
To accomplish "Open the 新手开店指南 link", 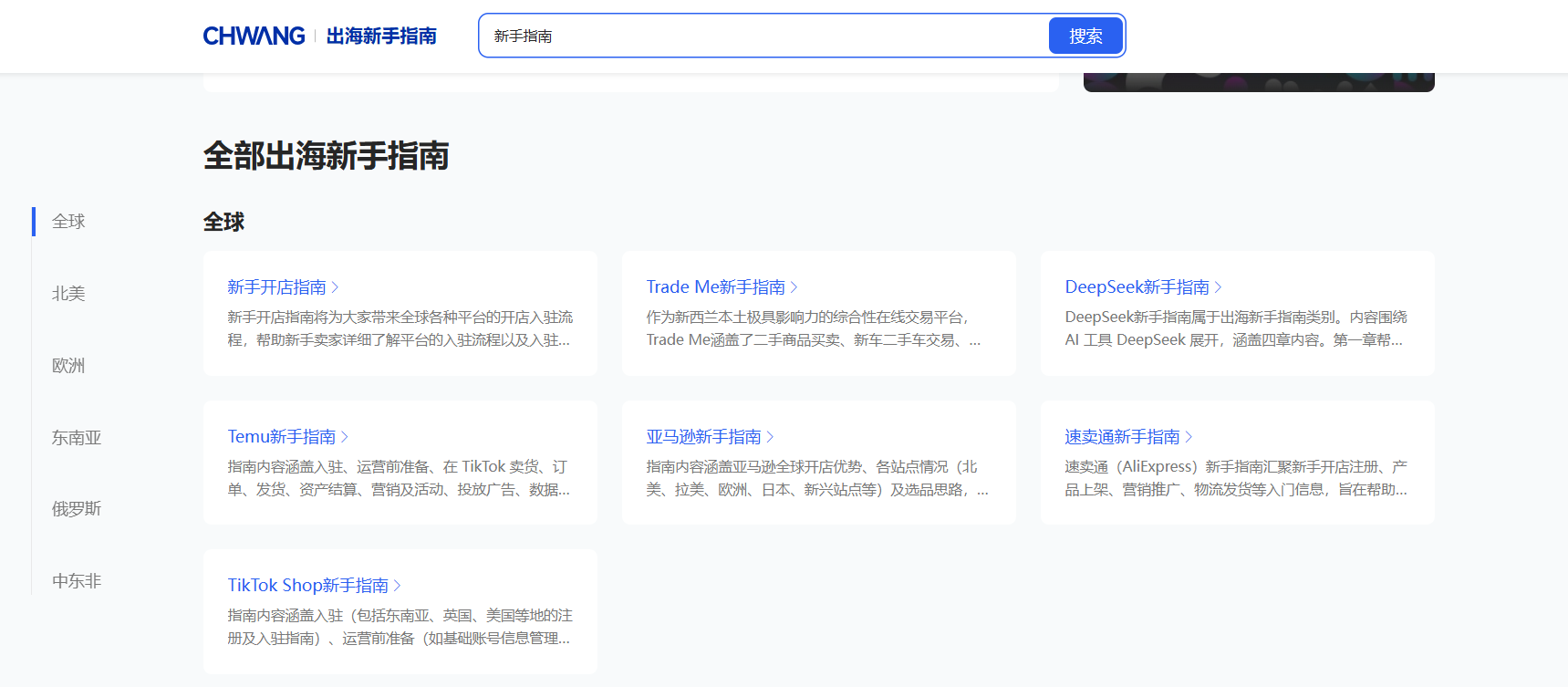I will pos(276,287).
